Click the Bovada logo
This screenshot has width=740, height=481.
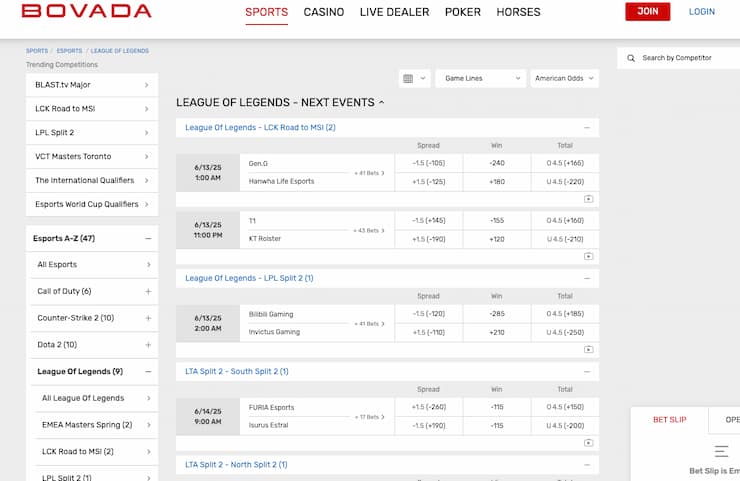(x=86, y=12)
